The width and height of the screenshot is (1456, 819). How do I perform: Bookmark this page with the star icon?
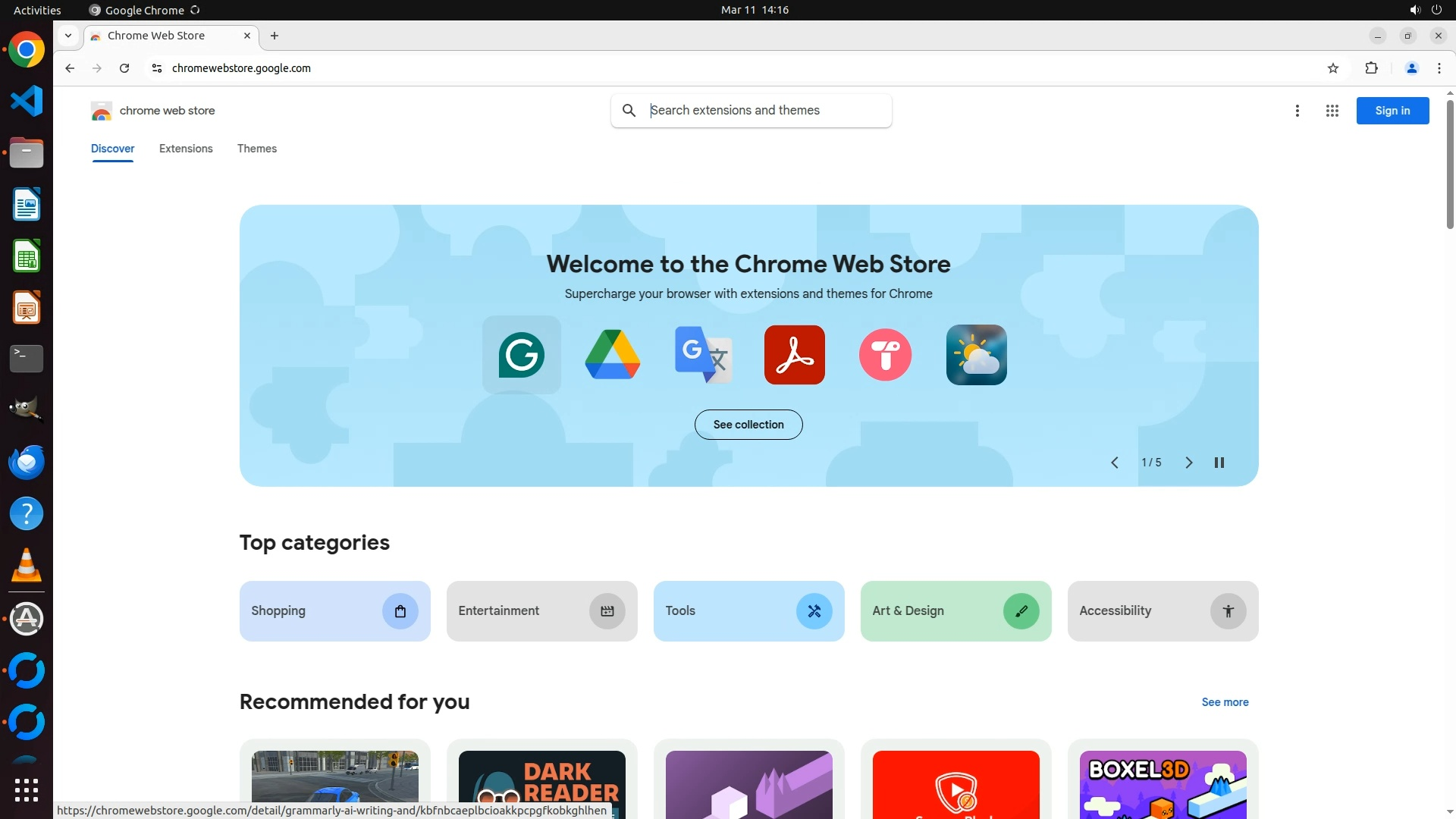tap(1333, 68)
